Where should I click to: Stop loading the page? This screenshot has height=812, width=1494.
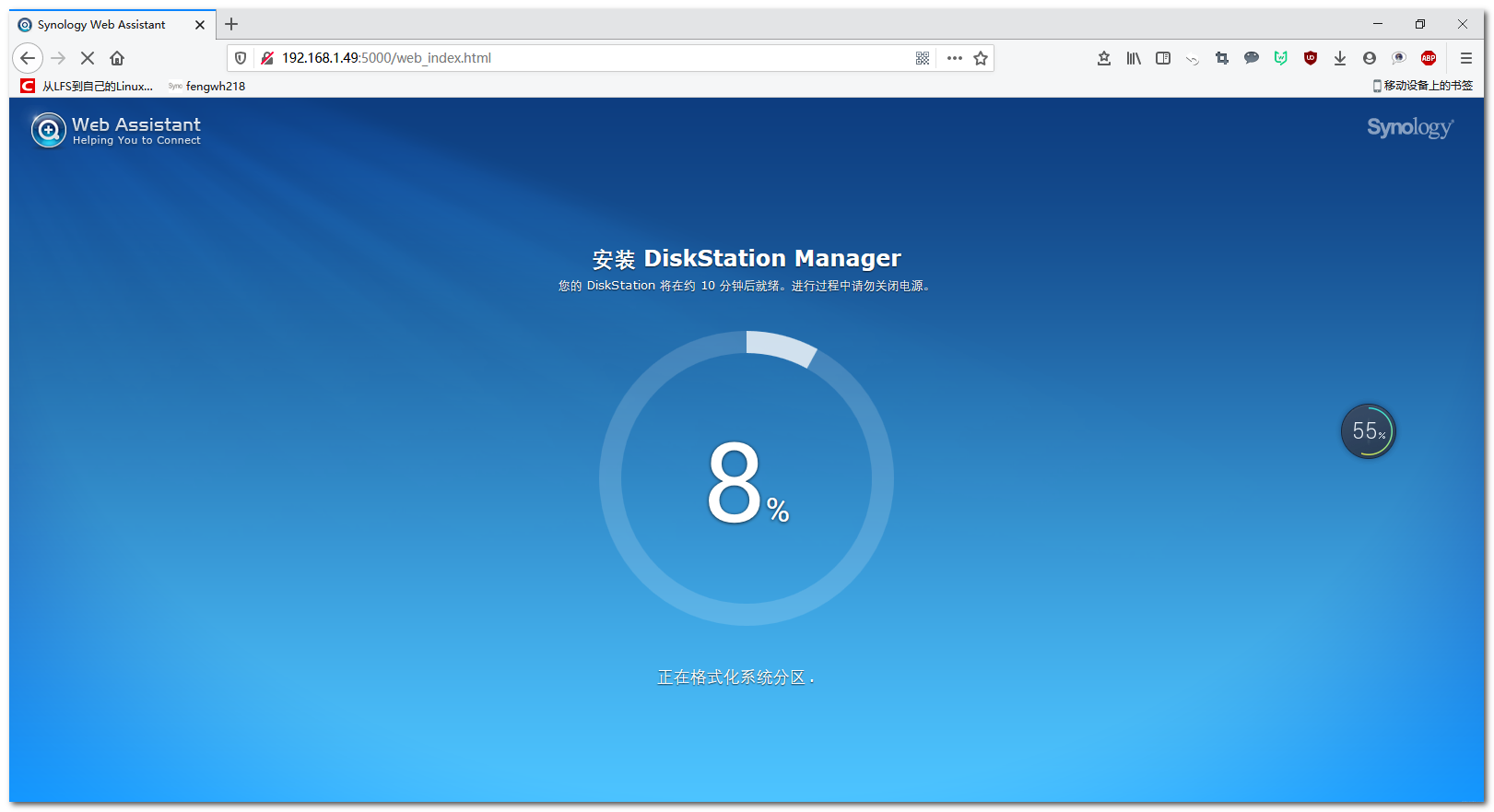pyautogui.click(x=88, y=58)
